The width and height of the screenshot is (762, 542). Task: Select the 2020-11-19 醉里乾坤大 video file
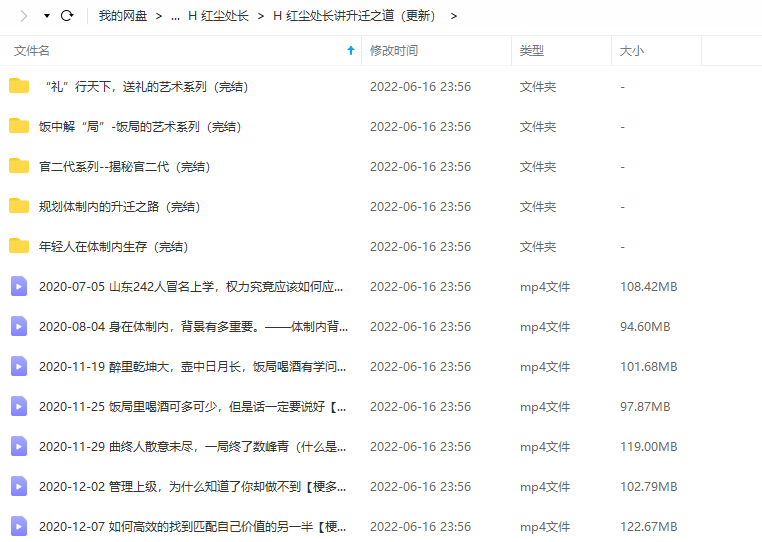[192, 367]
